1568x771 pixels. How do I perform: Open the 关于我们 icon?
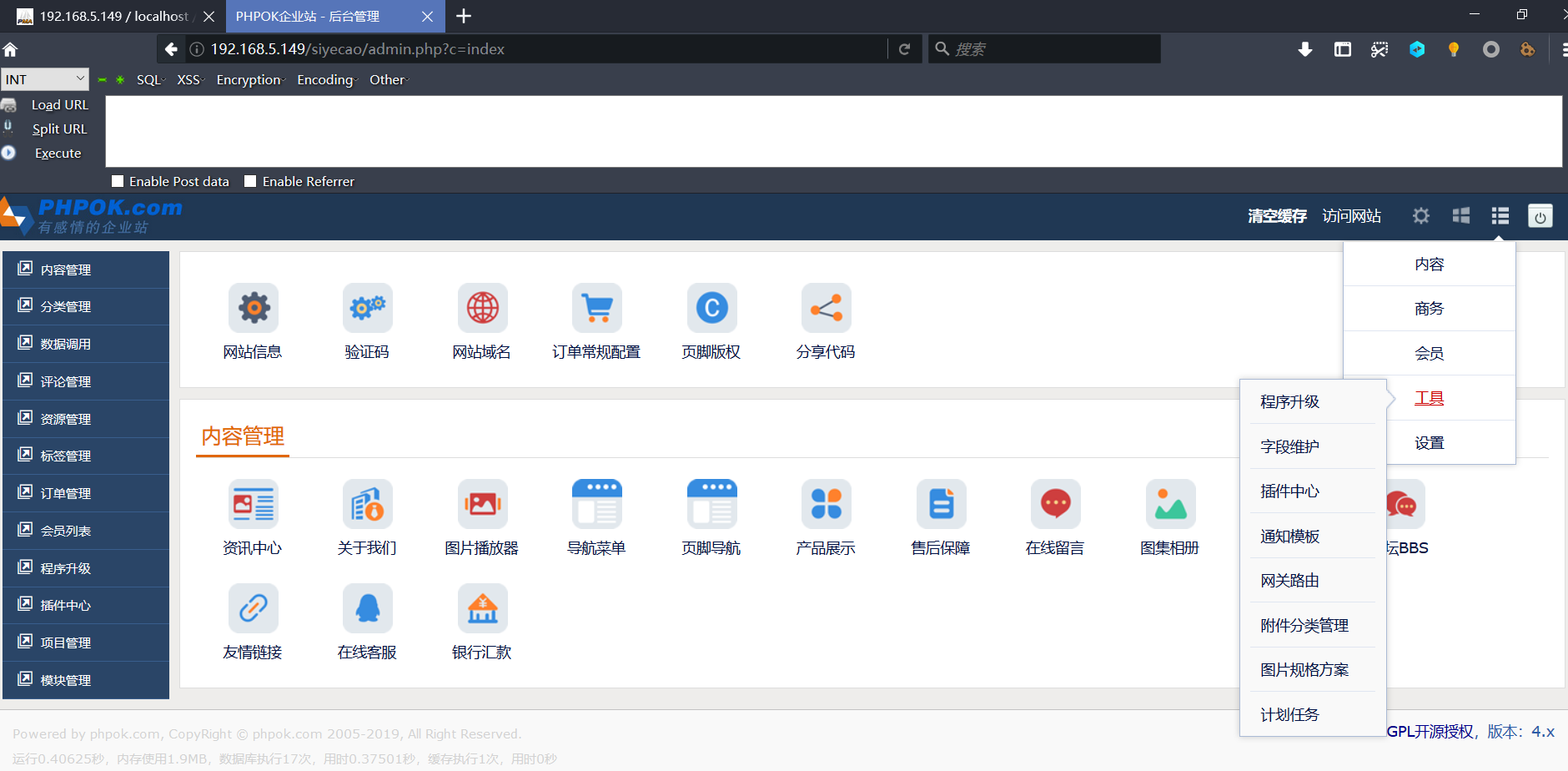tap(368, 504)
